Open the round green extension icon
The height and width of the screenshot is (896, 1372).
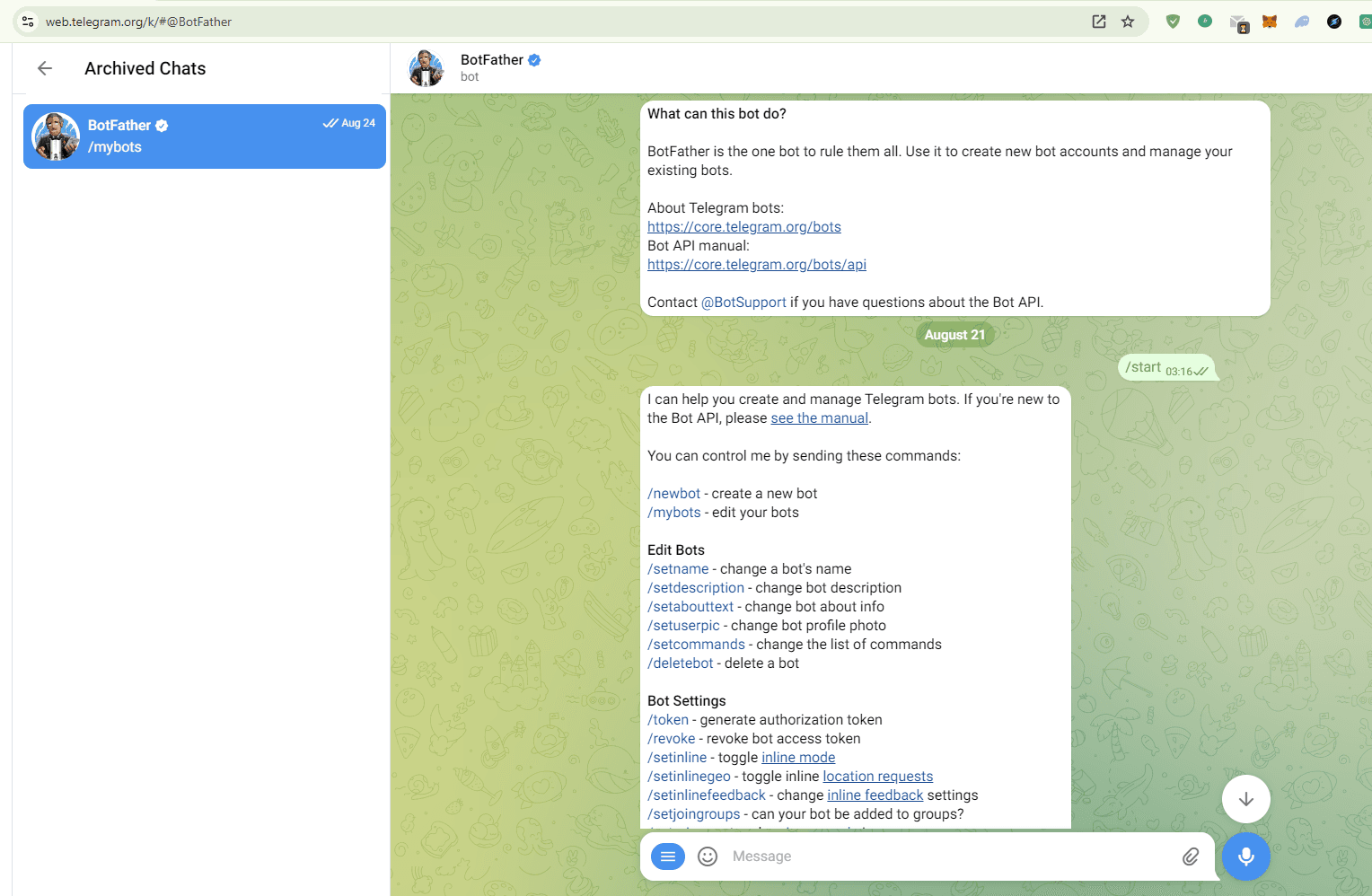1205,22
